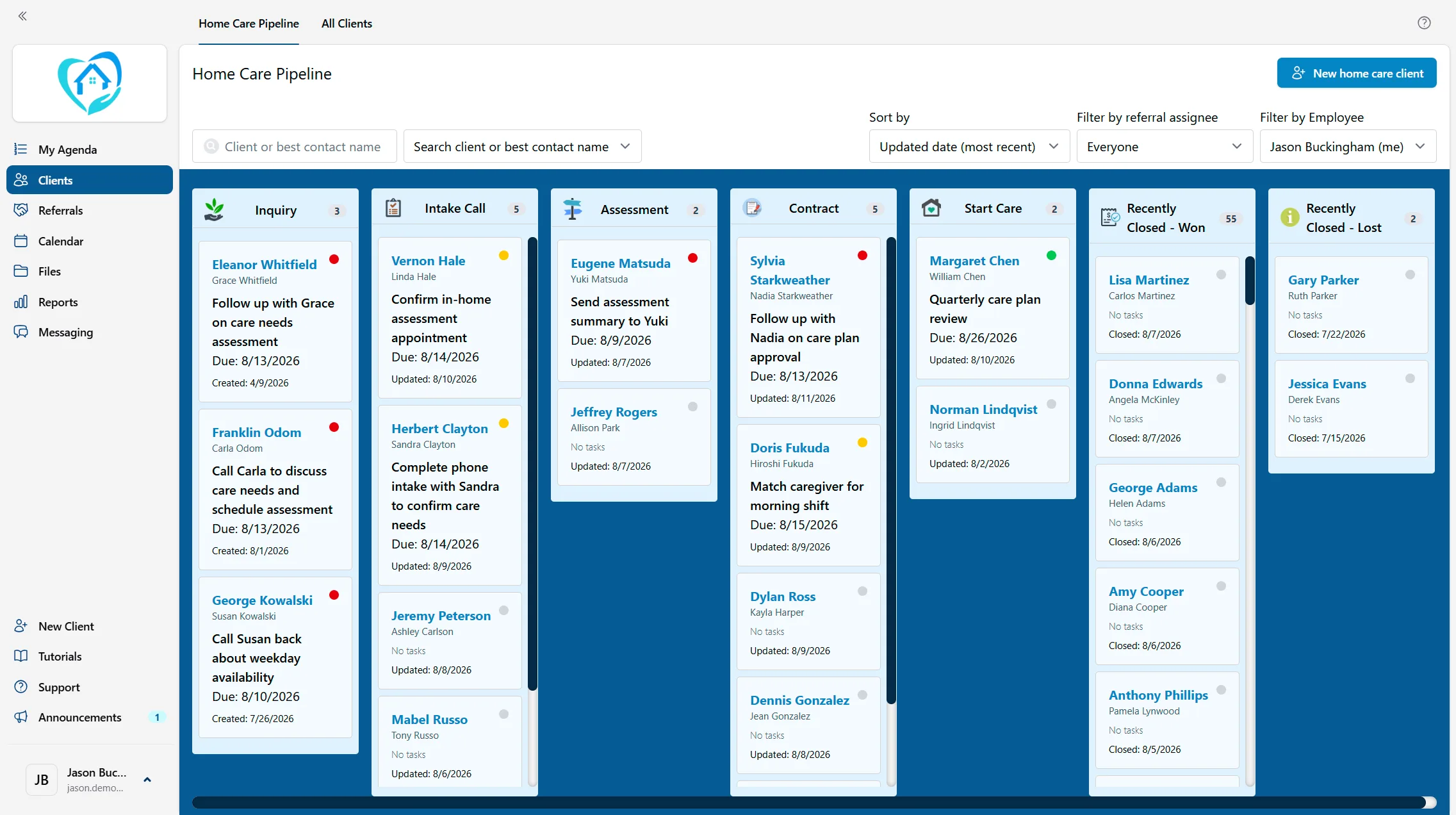Open Margaret Chen's client card
Screen dimensions: 1456x815
(993, 308)
